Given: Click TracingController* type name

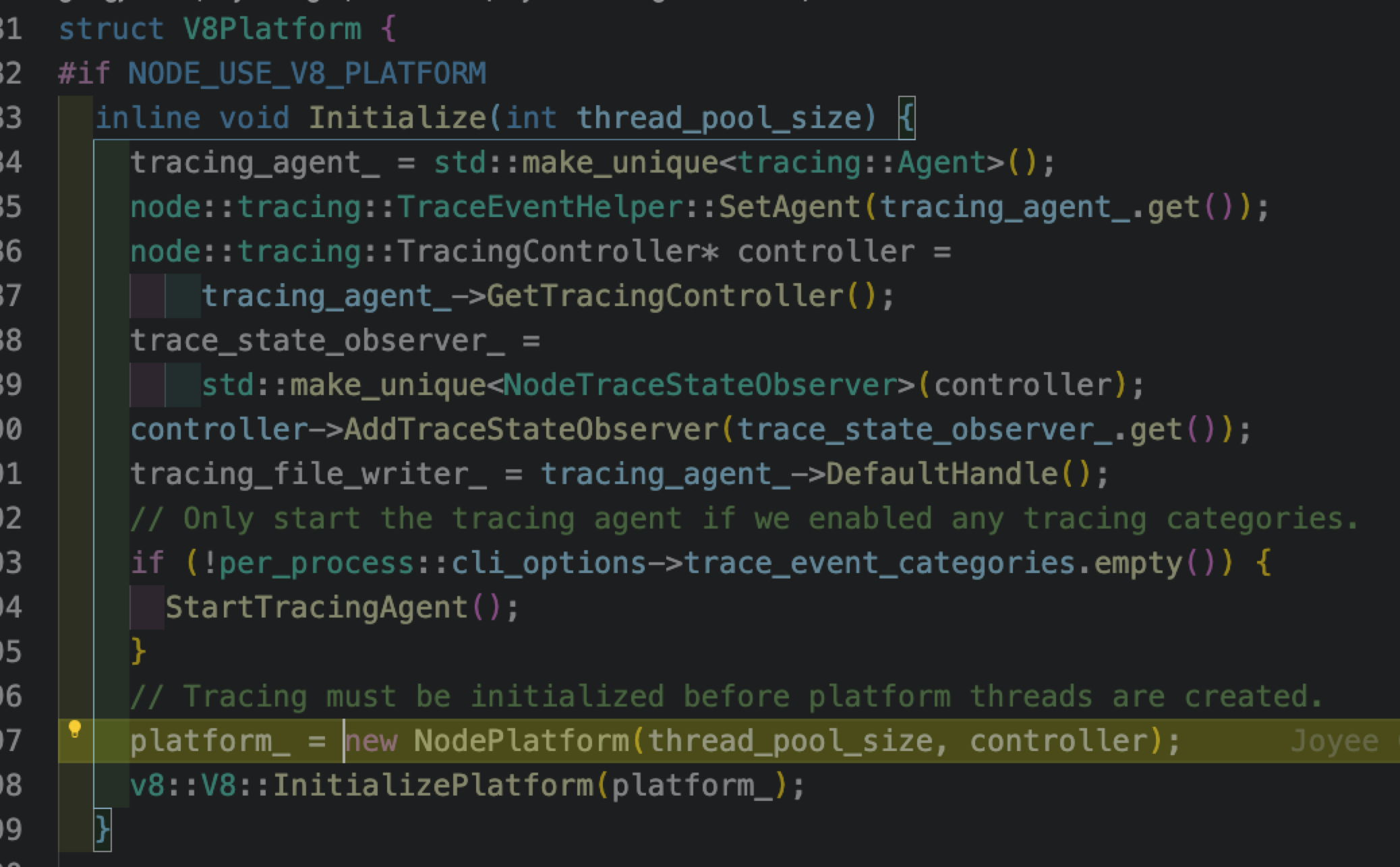Looking at the screenshot, I should point(558,251).
